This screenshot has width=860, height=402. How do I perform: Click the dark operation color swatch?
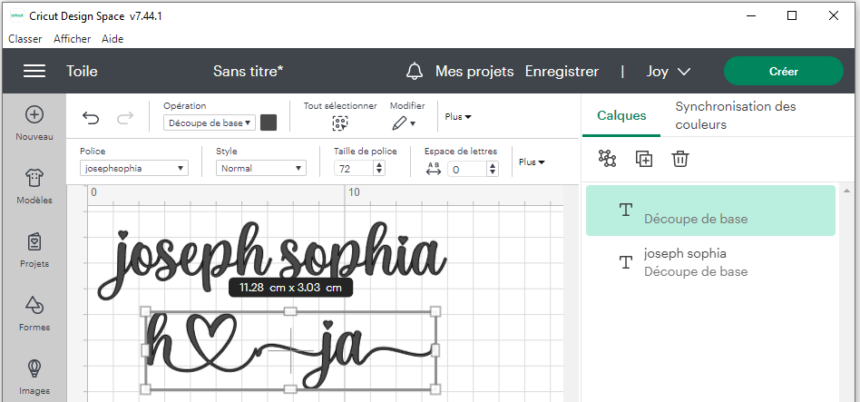[x=268, y=123]
